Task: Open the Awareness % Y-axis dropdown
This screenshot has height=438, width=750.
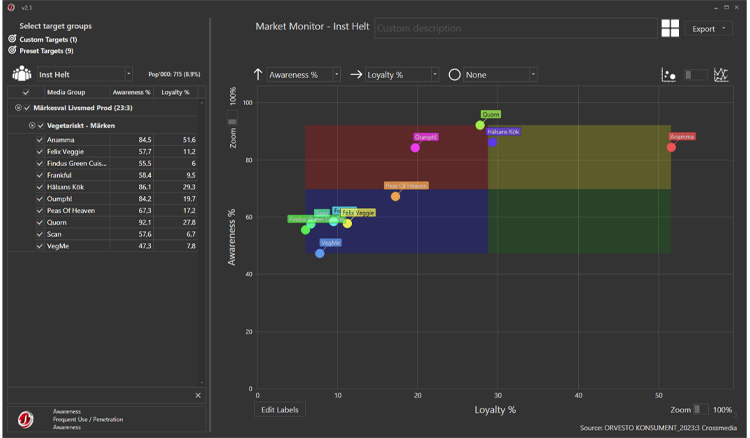Action: pos(303,75)
